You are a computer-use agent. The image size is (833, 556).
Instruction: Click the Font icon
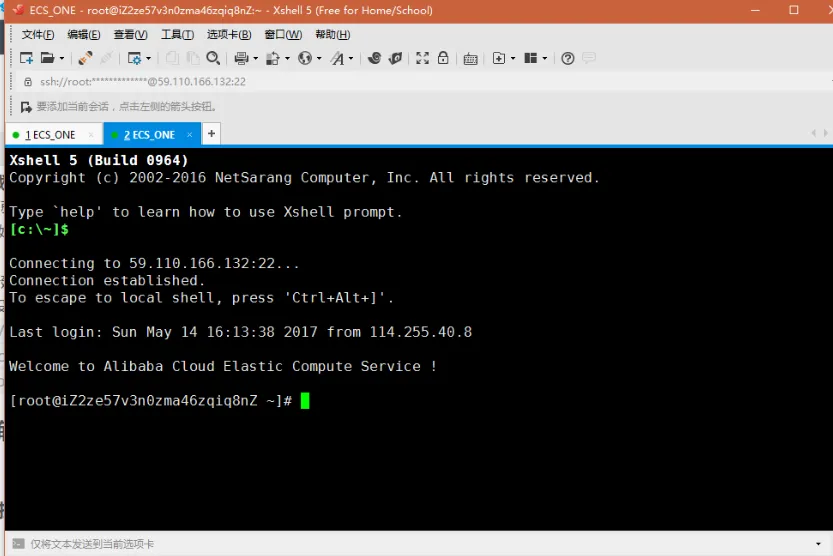point(337,58)
